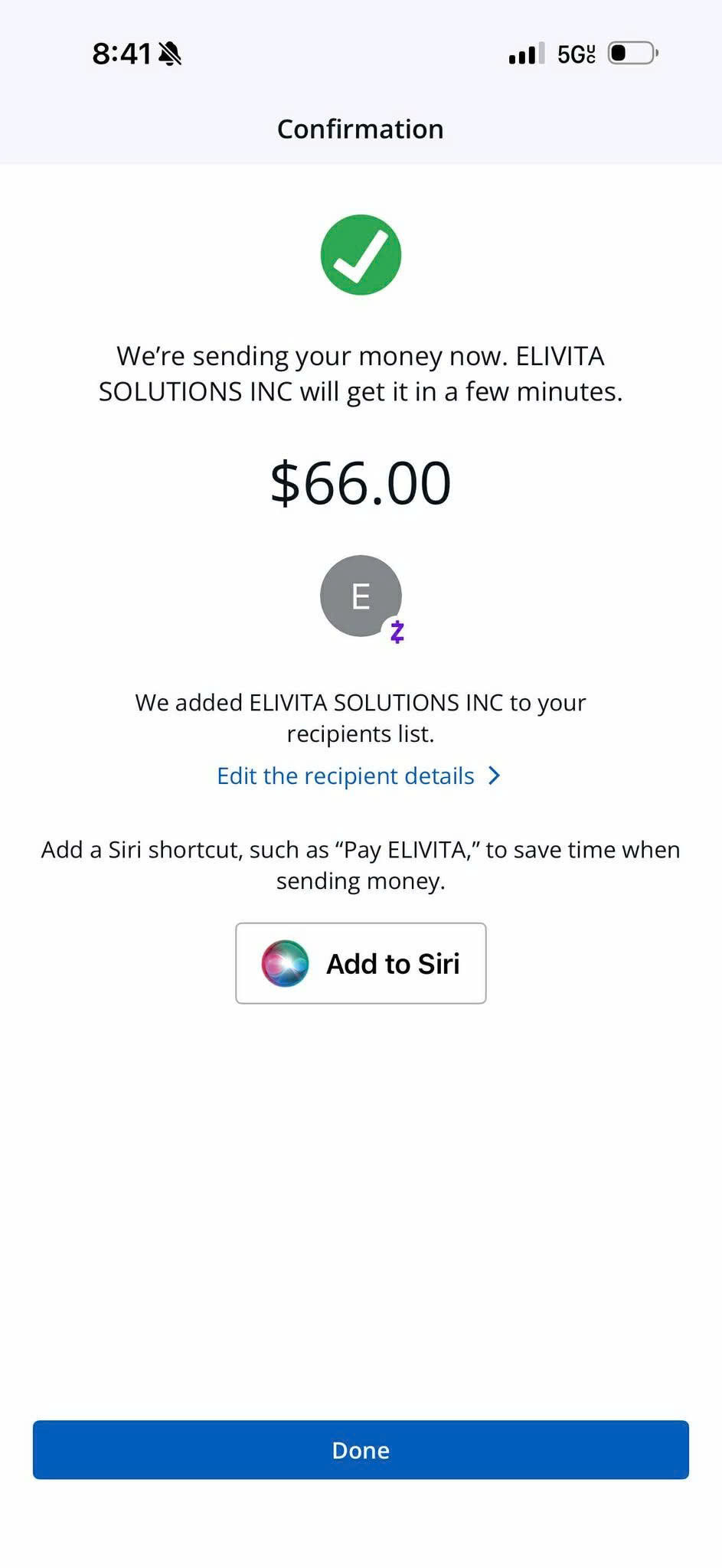Tap the Siri orb icon
The width and height of the screenshot is (722, 1568).
click(x=285, y=963)
